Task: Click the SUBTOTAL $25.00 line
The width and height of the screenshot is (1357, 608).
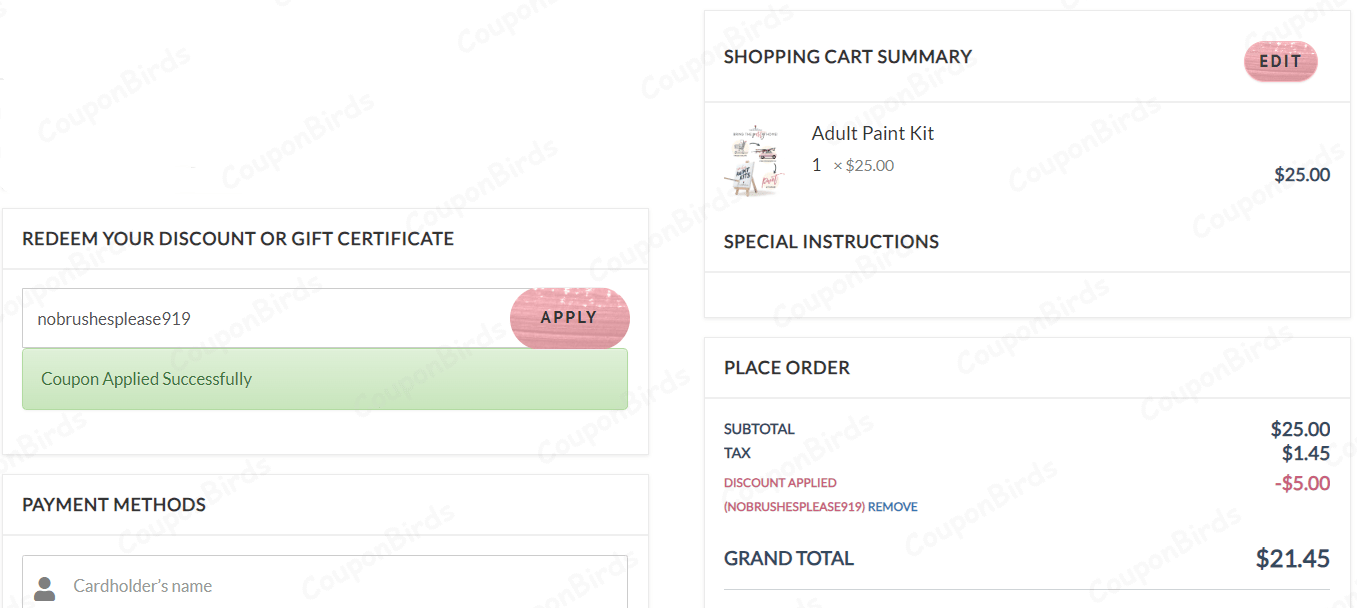Action: tap(1300, 428)
